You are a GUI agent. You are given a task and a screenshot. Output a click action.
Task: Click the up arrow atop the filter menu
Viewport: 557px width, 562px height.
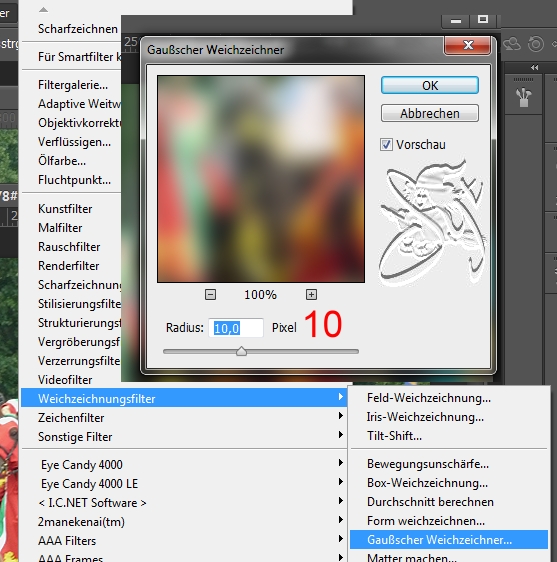click(43, 10)
